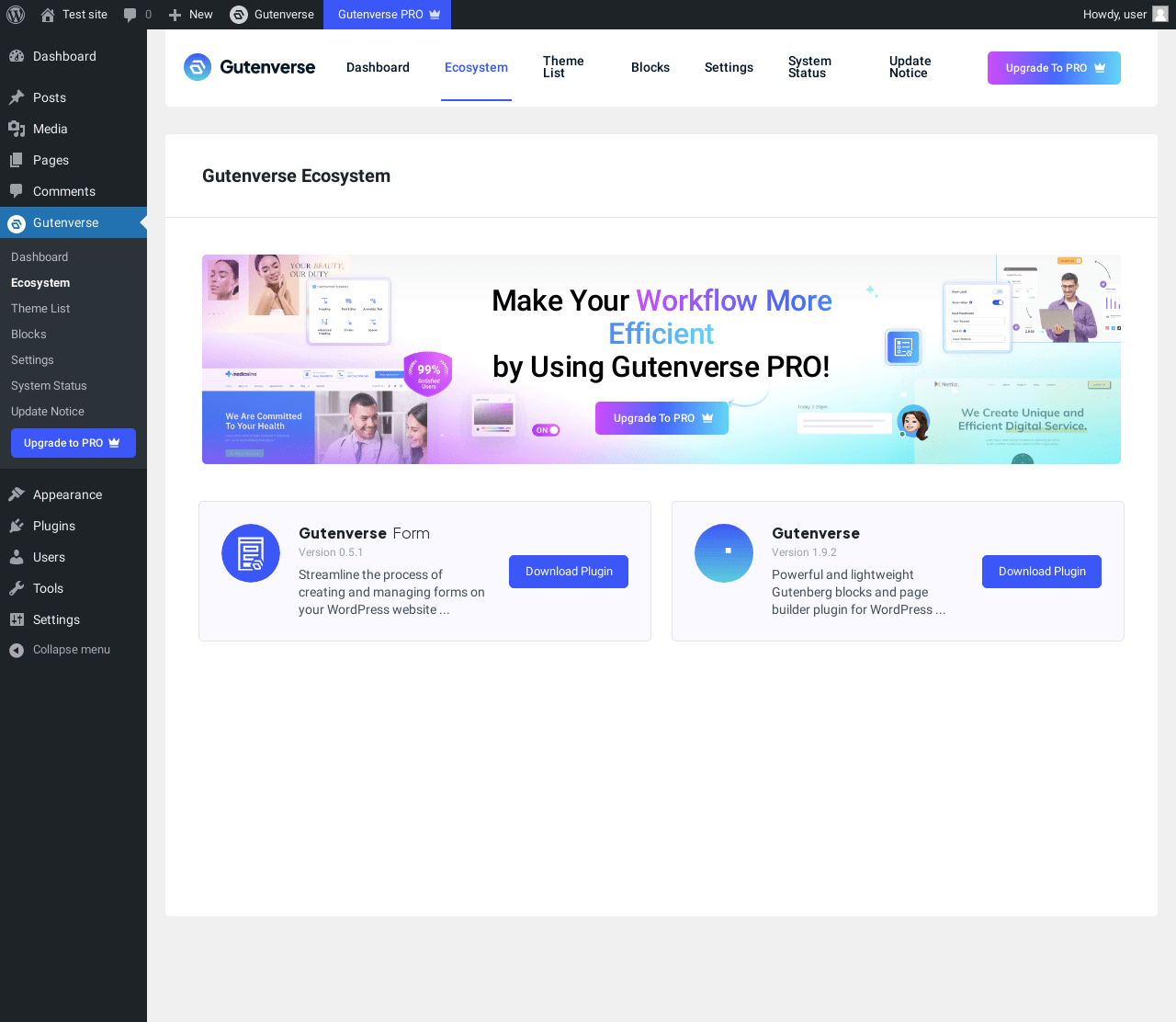The height and width of the screenshot is (1022, 1176).
Task: Click the Collapse menu arrow icon
Action: (x=17, y=650)
